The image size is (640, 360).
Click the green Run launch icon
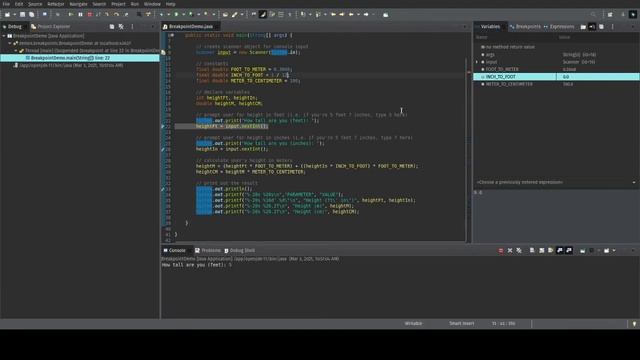click(x=176, y=14)
